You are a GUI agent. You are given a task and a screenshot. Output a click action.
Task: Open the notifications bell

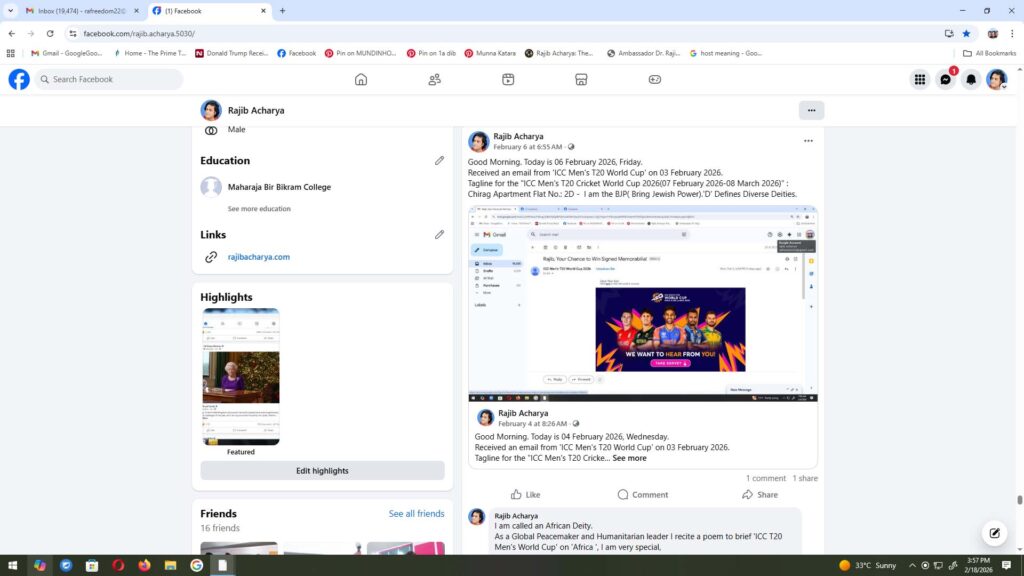coord(970,80)
